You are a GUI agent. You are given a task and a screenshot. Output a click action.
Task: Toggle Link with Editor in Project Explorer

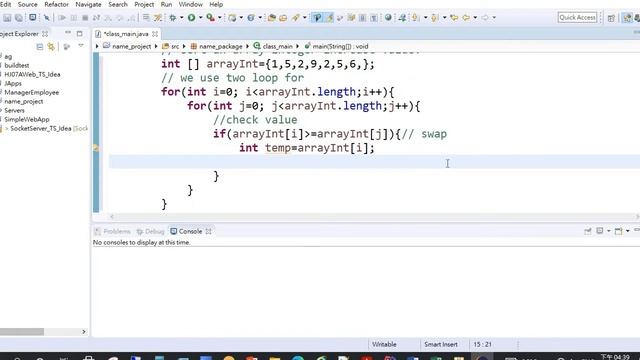[51, 47]
